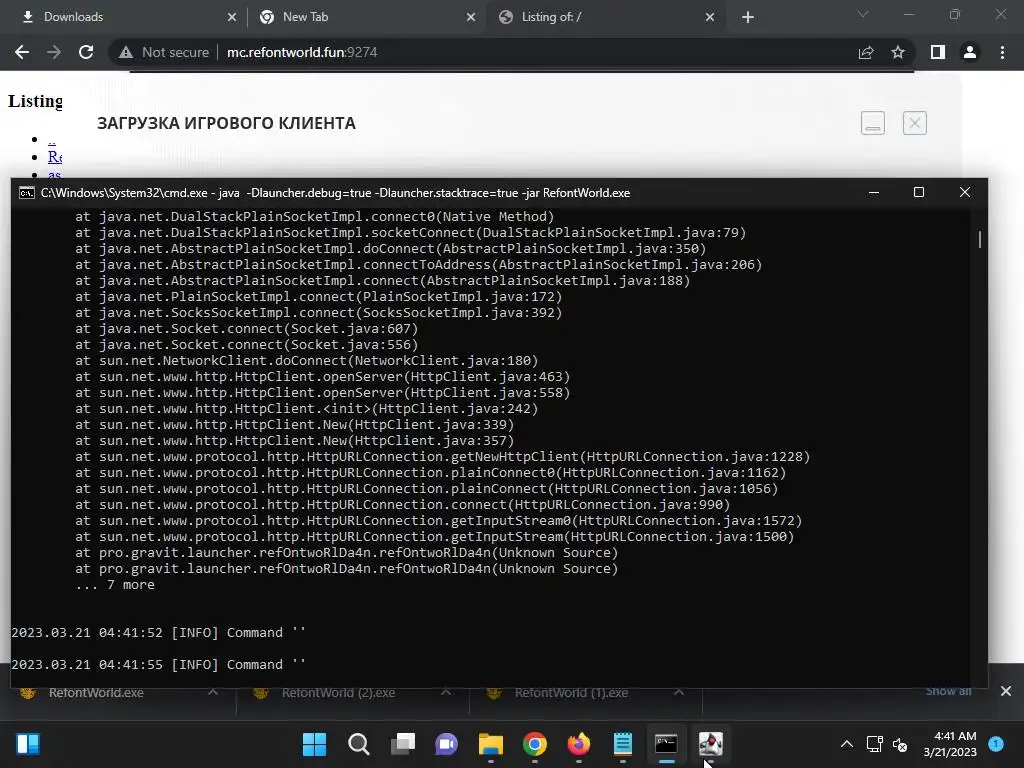Close the Listing of: / tab
This screenshot has width=1024, height=768.
point(710,17)
